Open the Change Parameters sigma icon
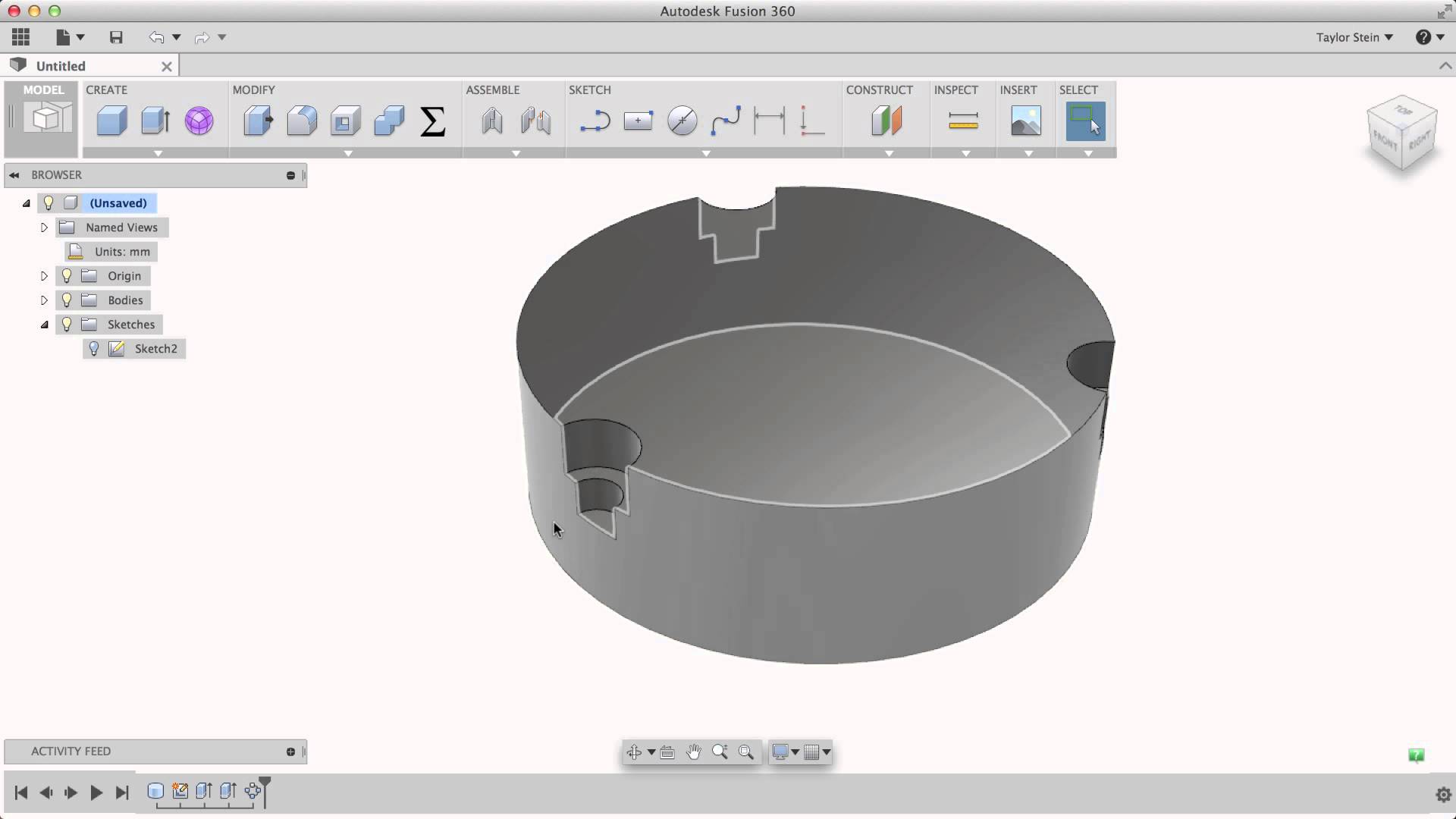The image size is (1456, 819). pyautogui.click(x=431, y=120)
